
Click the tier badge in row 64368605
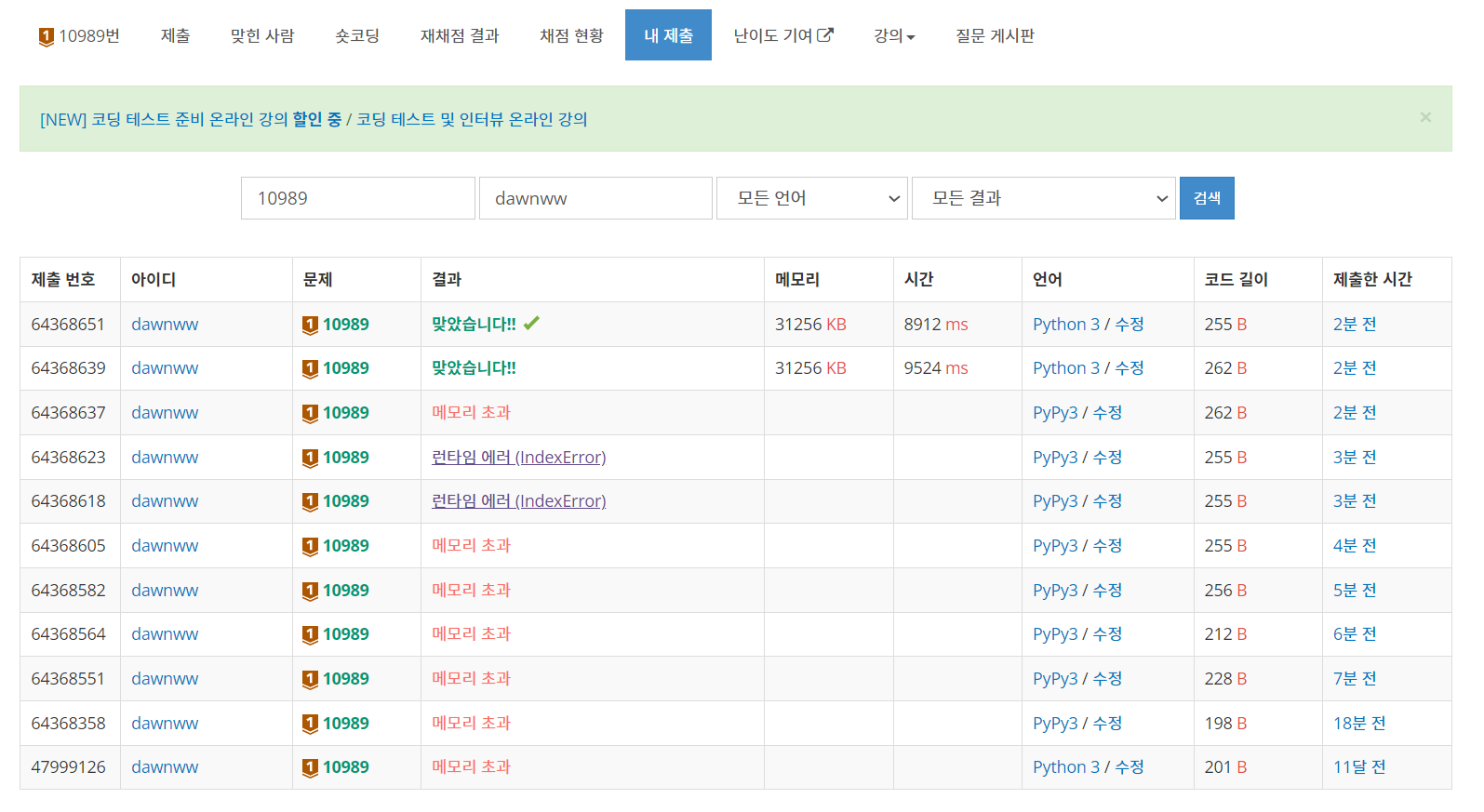pyautogui.click(x=311, y=546)
